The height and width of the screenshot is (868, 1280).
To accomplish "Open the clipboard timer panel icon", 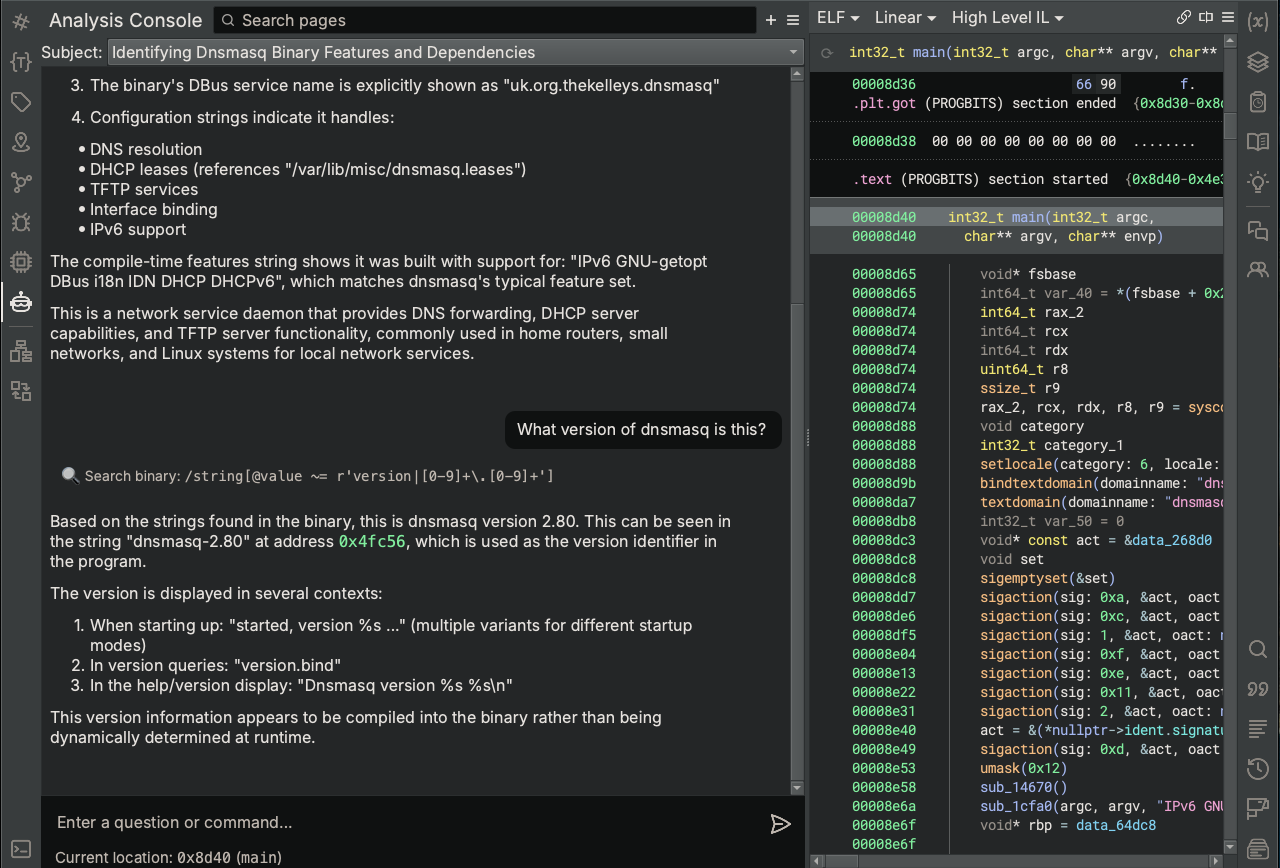I will pyautogui.click(x=1258, y=102).
